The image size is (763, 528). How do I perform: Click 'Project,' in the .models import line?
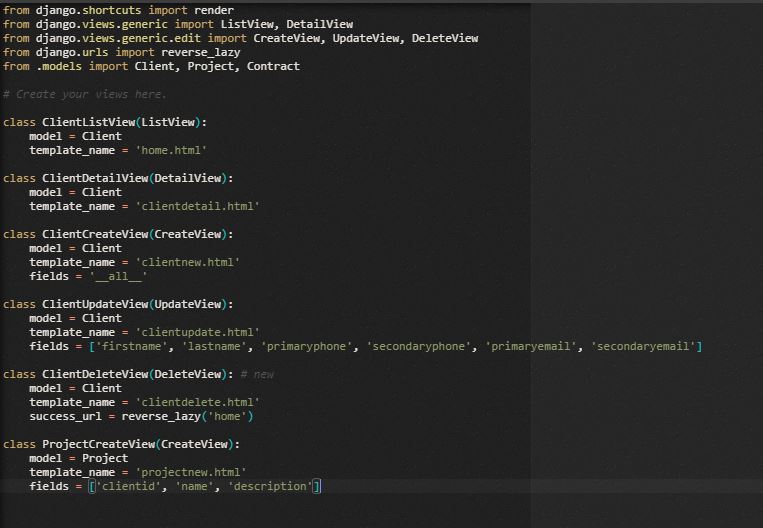pyautogui.click(x=214, y=66)
